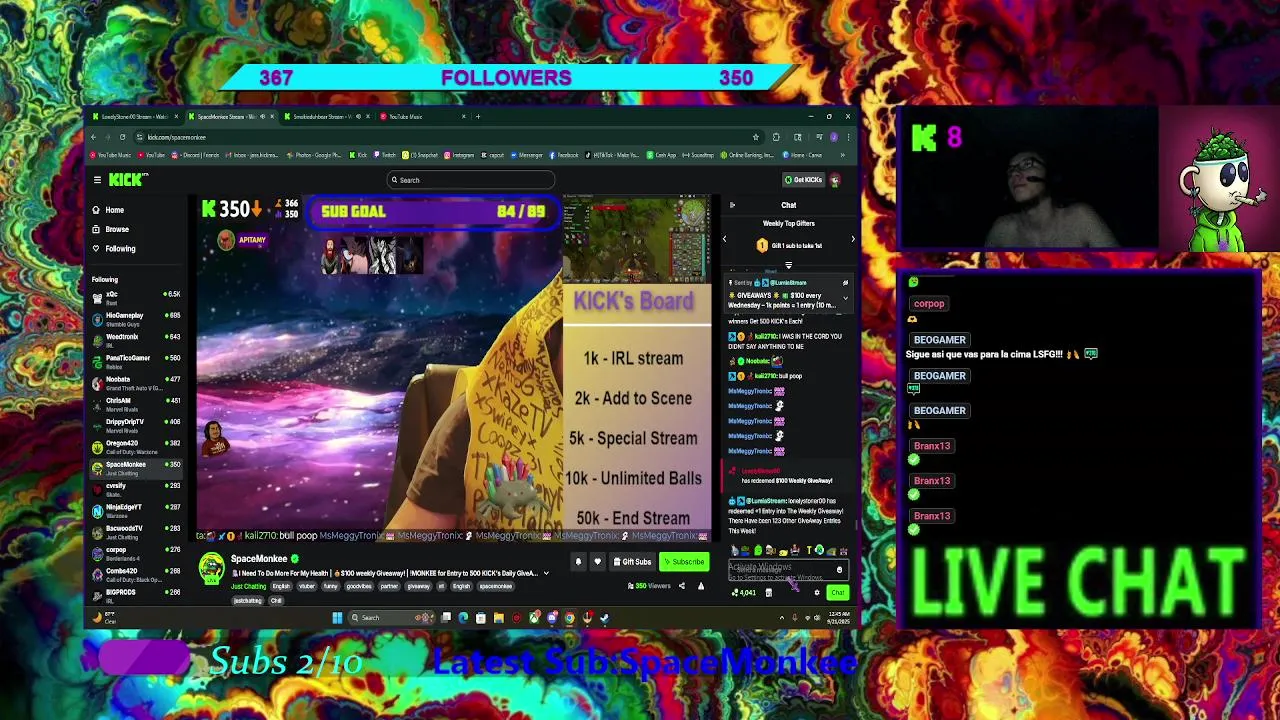Open the Facebook bookmark
This screenshot has width=1280, height=720.
click(x=564, y=155)
